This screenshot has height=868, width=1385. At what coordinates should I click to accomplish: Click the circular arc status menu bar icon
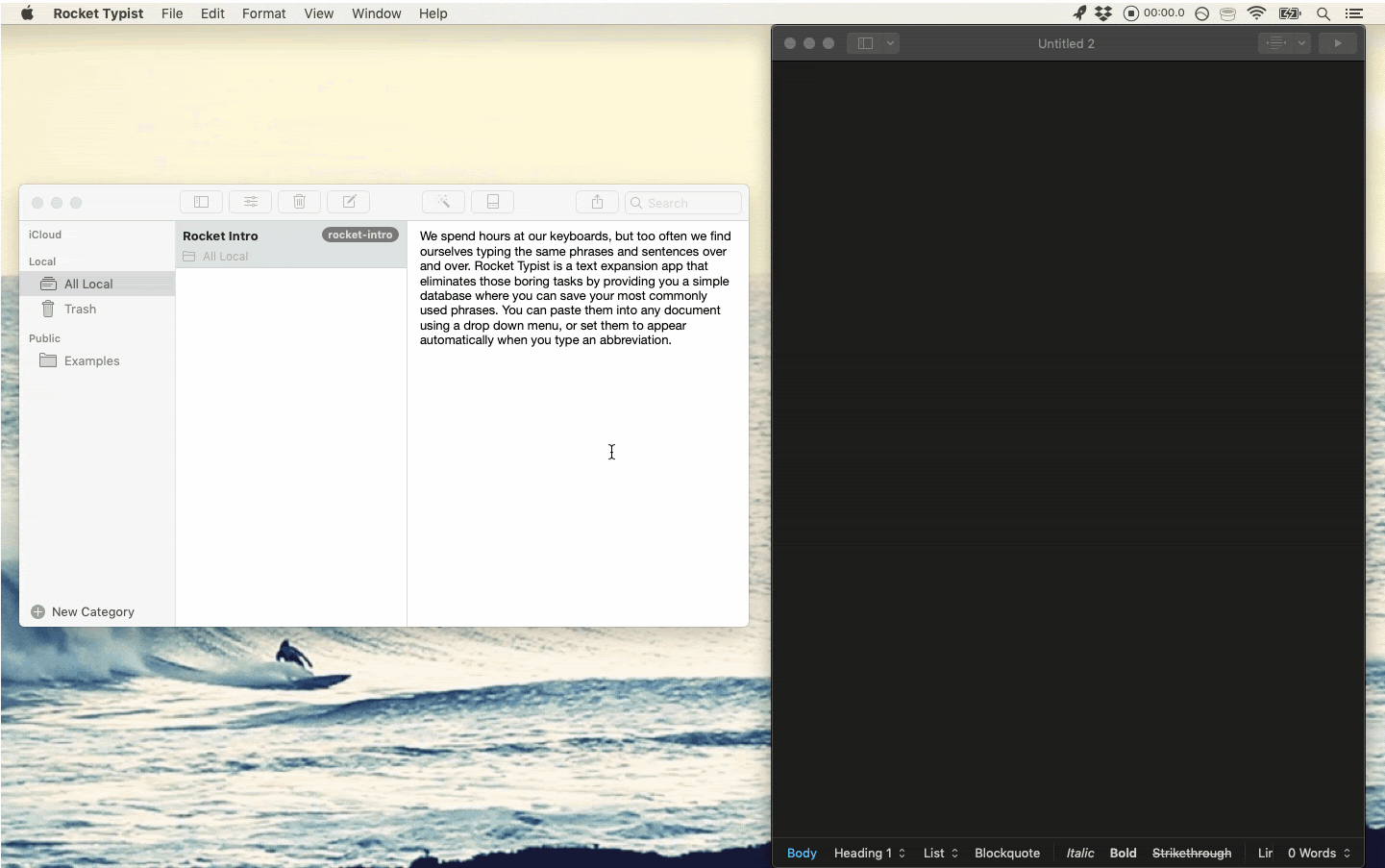point(1201,13)
